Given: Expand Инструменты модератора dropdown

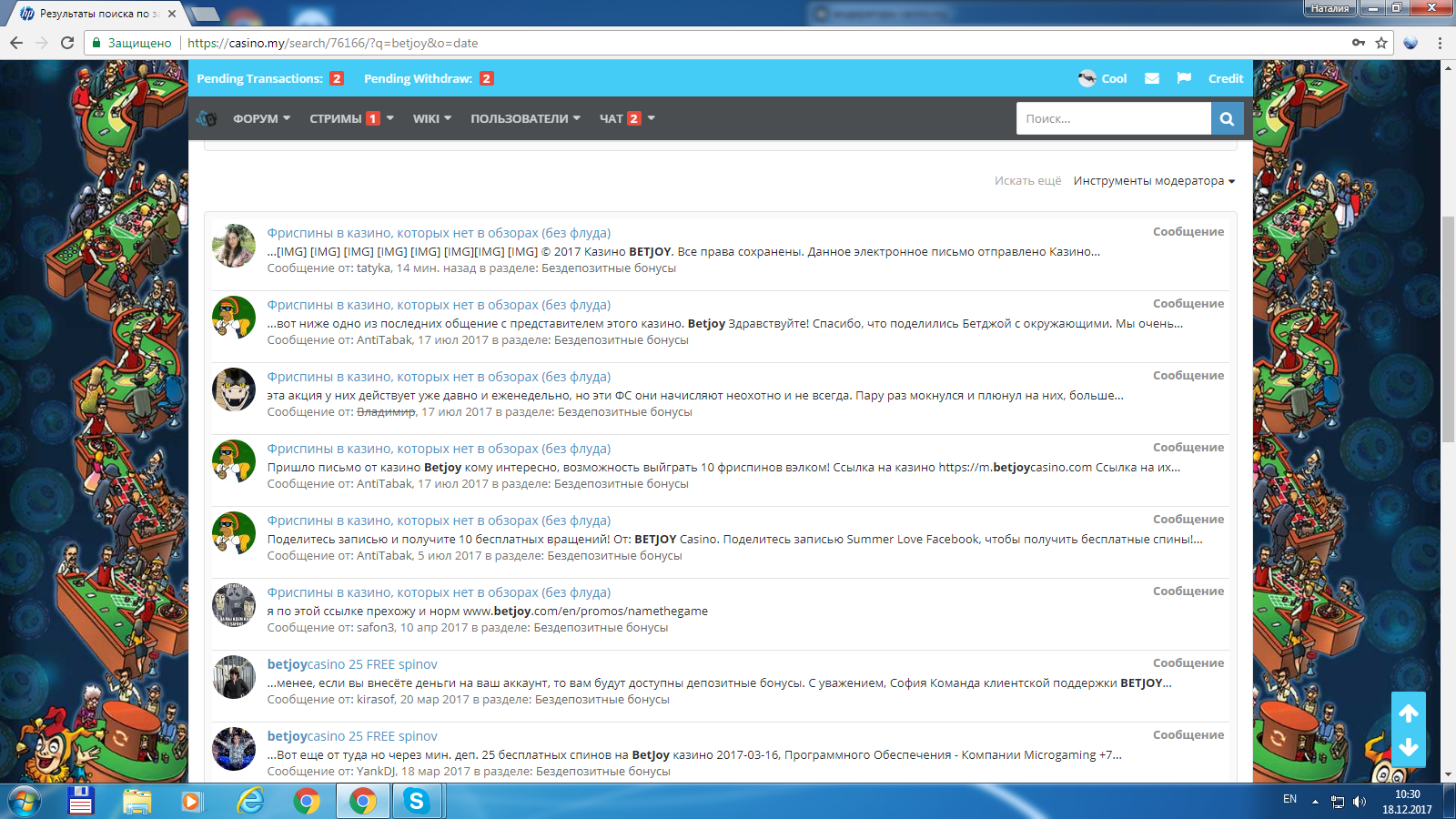Looking at the screenshot, I should point(1153,181).
